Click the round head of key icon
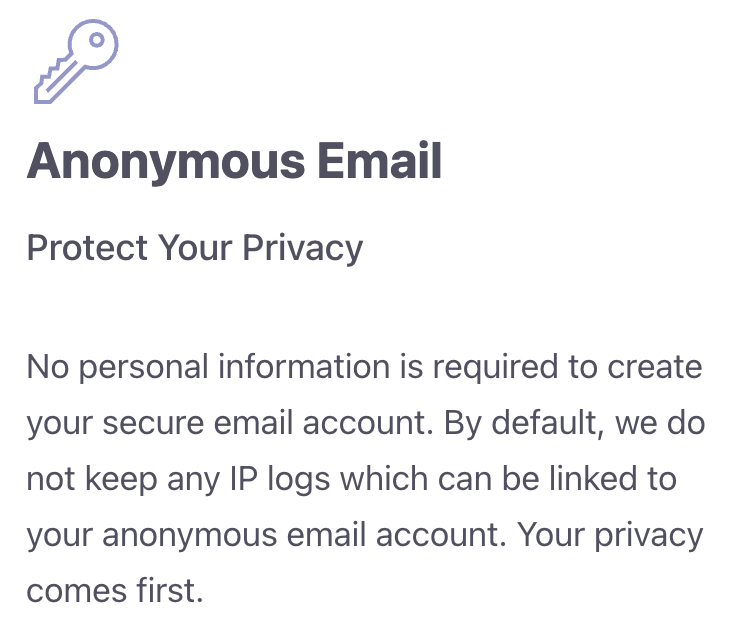 (96, 40)
